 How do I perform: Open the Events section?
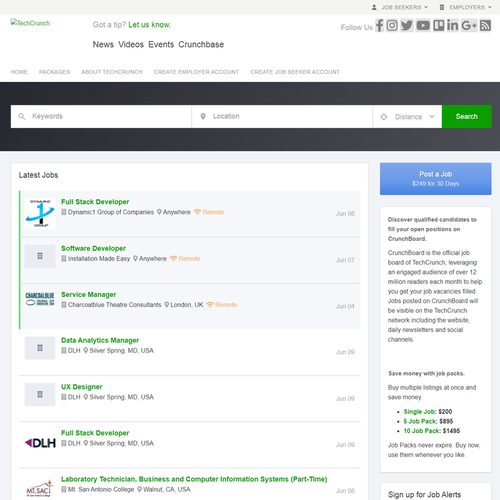coord(161,44)
